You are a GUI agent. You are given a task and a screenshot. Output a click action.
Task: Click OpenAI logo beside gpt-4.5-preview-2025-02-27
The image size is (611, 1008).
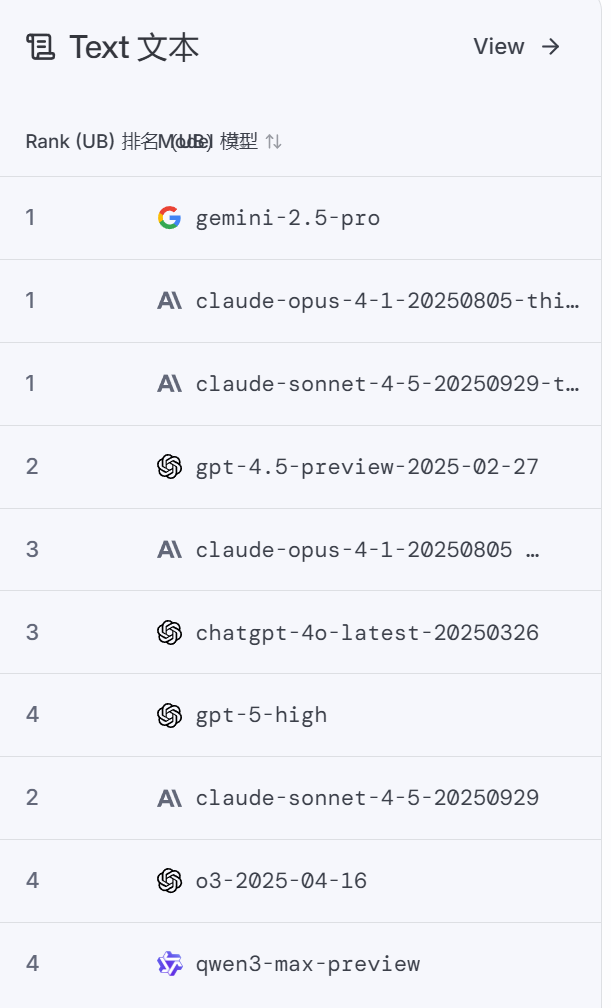click(169, 466)
